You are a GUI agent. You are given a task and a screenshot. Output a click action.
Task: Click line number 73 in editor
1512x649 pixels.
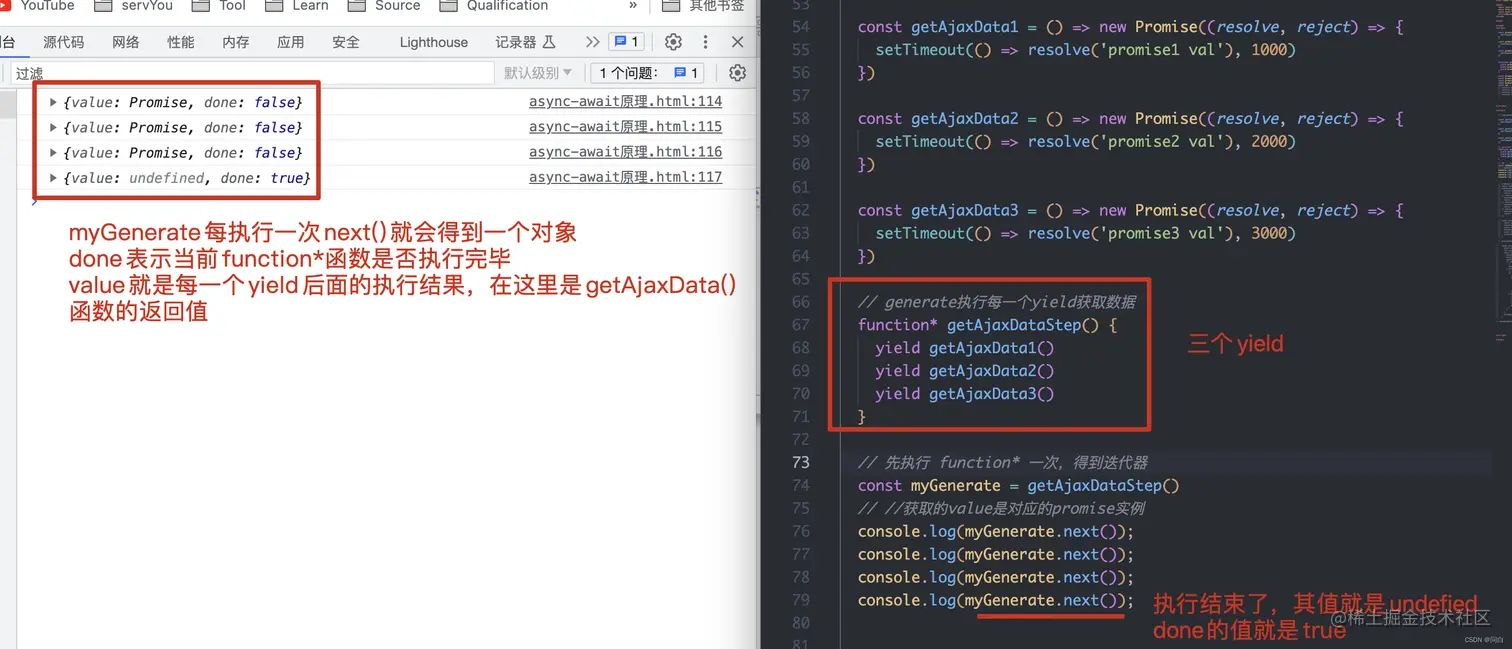[x=800, y=462]
